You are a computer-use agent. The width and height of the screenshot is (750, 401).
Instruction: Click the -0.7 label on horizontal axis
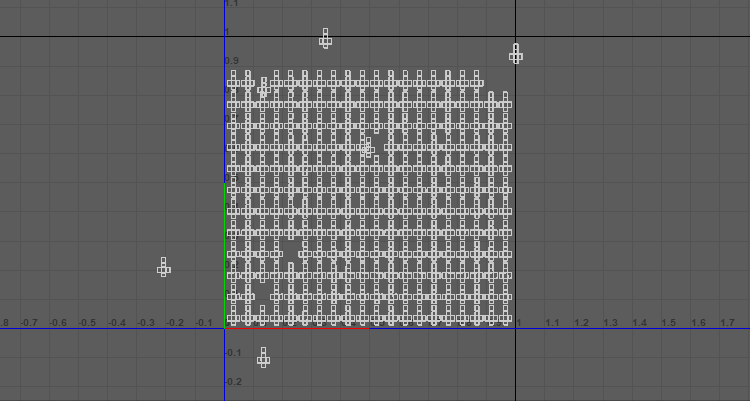click(29, 323)
